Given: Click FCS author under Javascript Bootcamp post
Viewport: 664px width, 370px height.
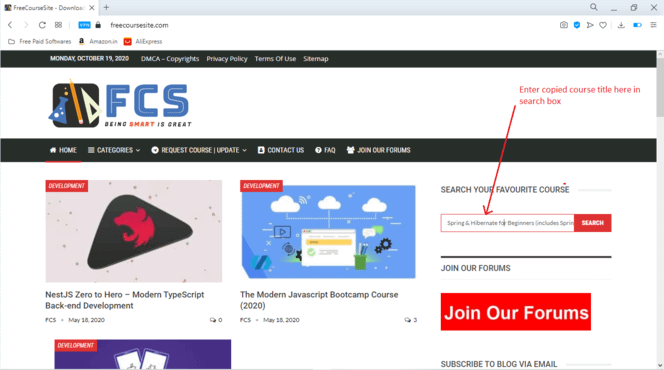Looking at the screenshot, I should click(x=246, y=320).
